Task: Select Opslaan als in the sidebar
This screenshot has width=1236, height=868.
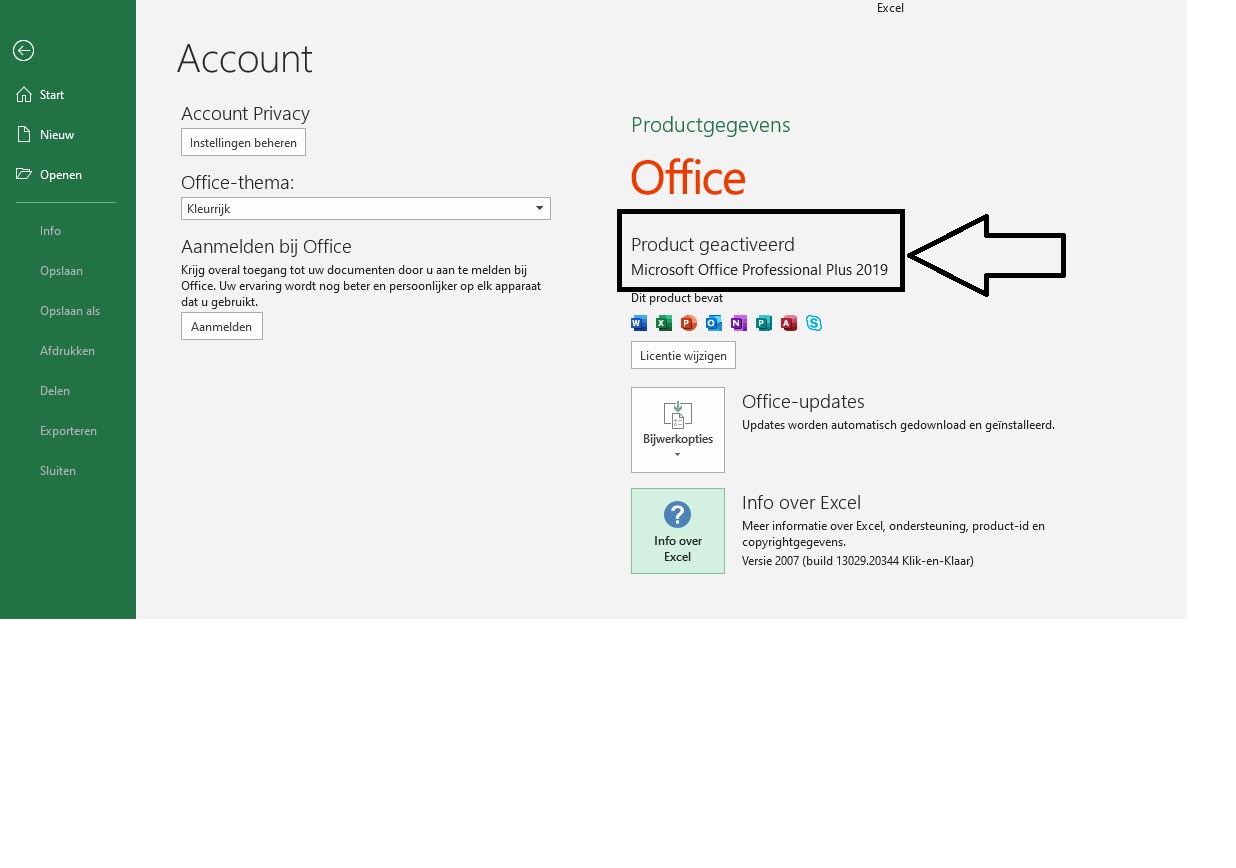Action: coord(70,311)
